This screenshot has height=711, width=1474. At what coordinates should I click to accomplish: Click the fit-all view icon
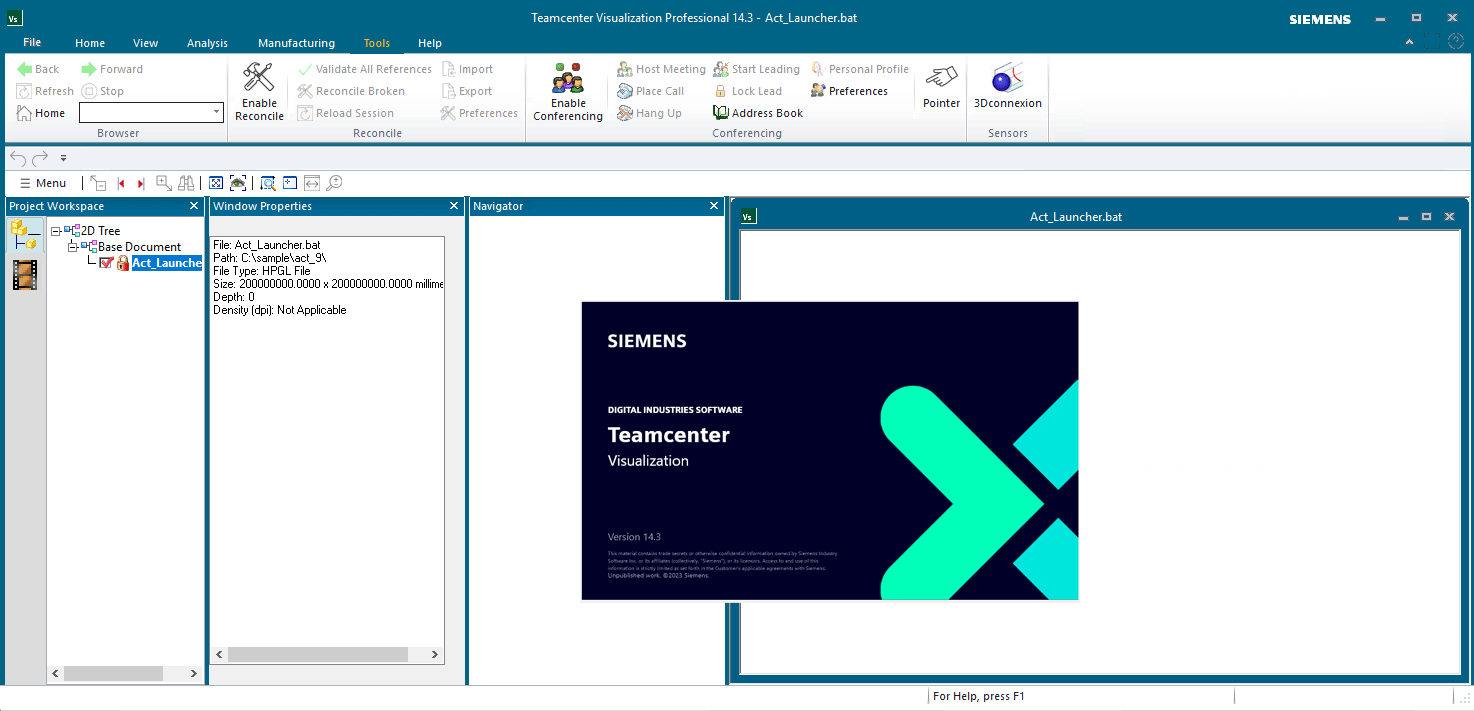tap(216, 183)
